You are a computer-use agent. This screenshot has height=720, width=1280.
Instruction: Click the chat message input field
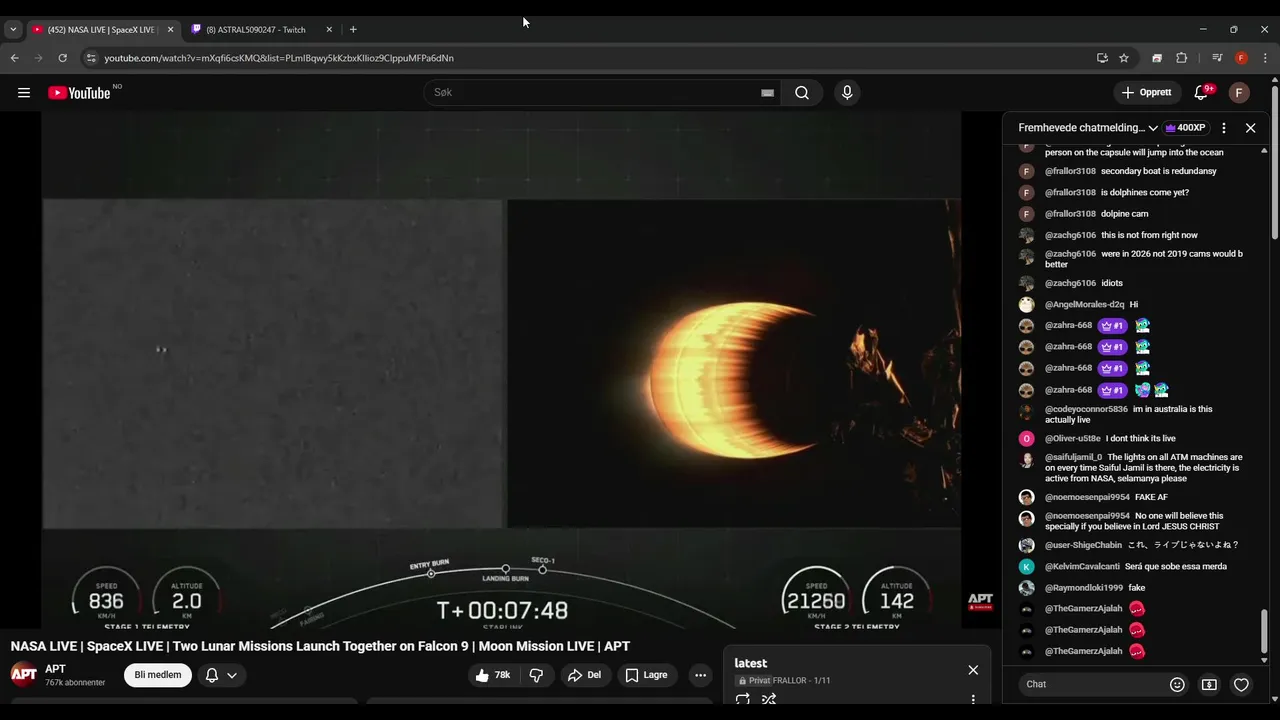[1090, 685]
